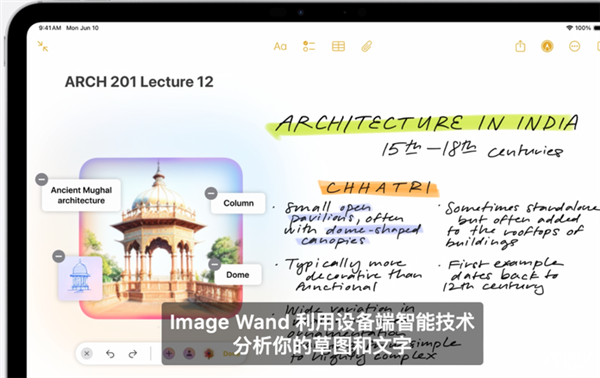This screenshot has width=600, height=378.
Task: Add a concept with the plus button
Action: point(169,354)
